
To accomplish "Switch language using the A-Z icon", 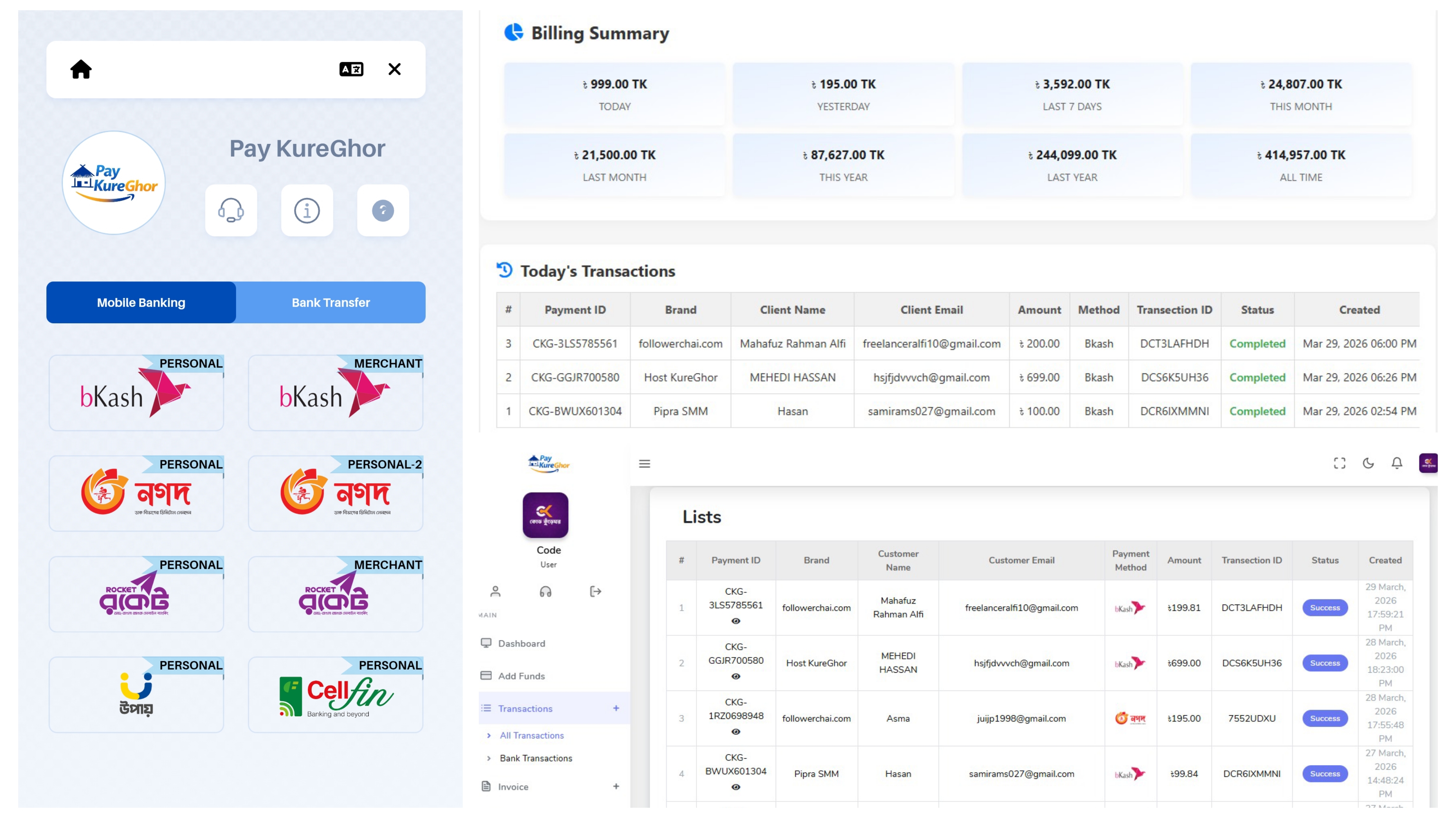I will [x=352, y=69].
